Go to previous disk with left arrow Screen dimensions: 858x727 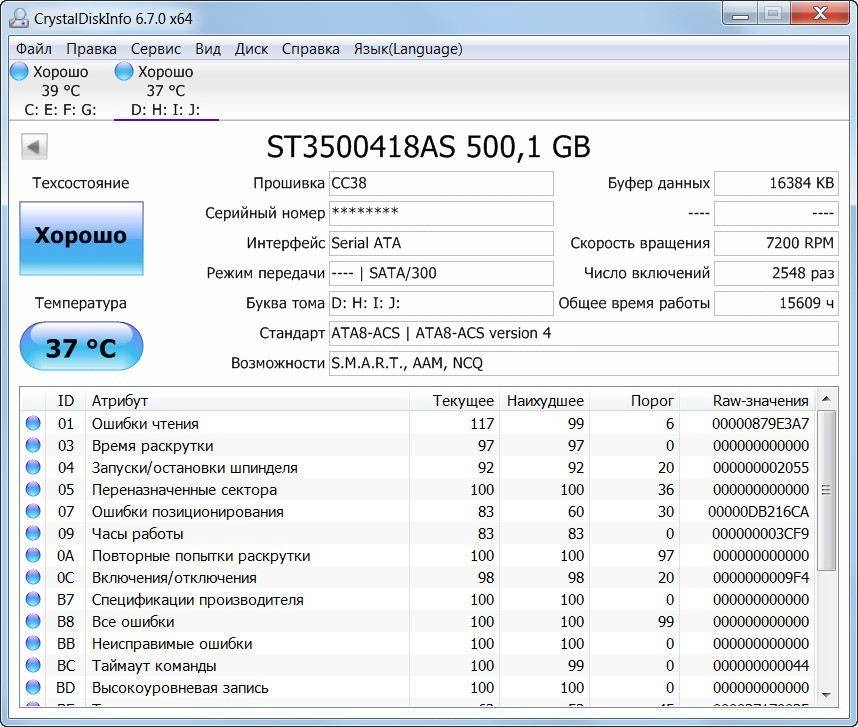pyautogui.click(x=34, y=147)
